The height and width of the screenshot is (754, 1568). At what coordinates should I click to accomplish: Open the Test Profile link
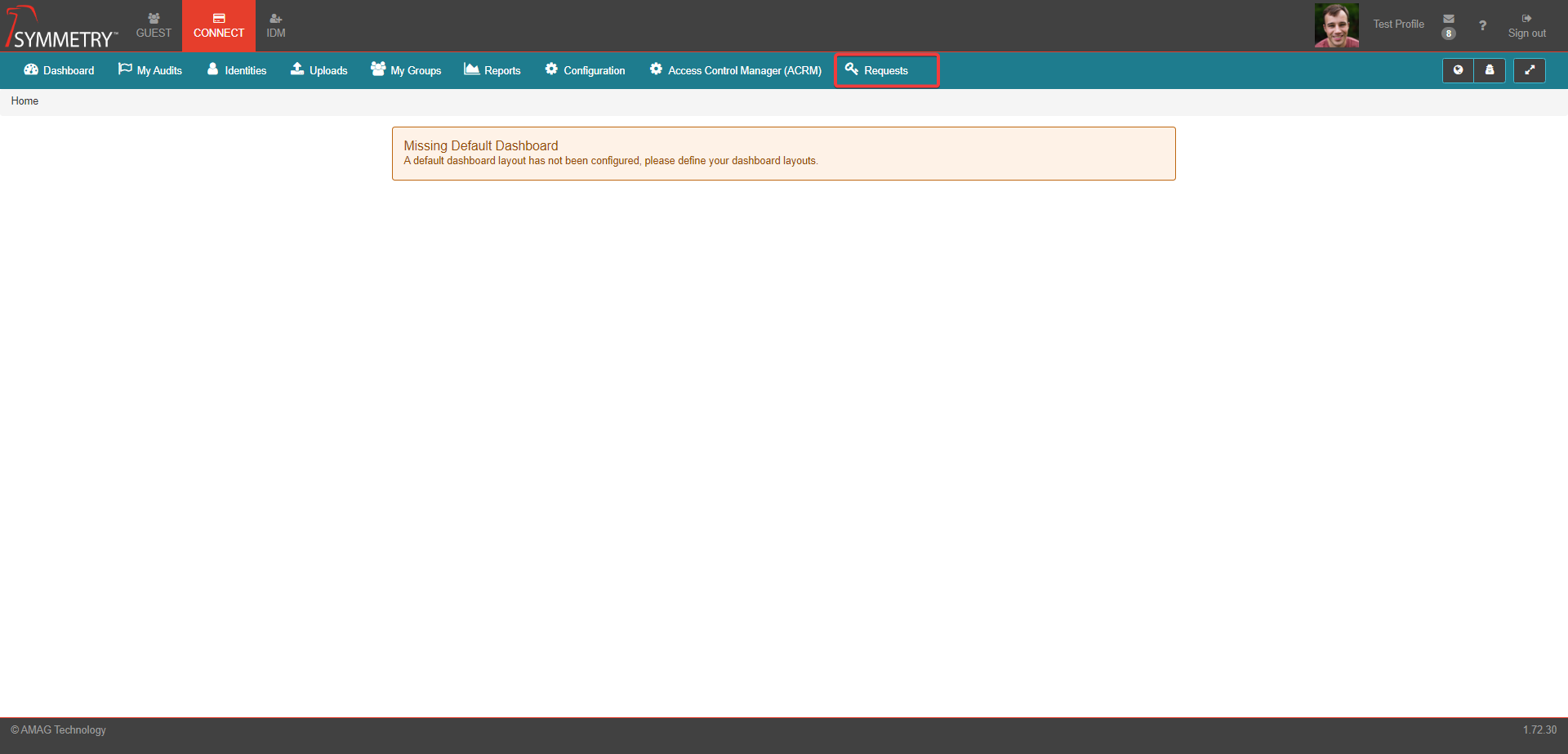coord(1398,25)
